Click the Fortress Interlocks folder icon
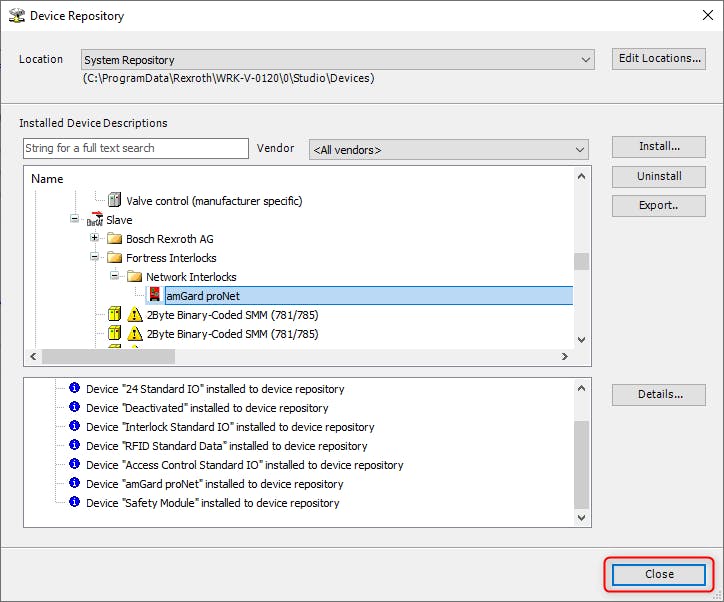 click(114, 258)
